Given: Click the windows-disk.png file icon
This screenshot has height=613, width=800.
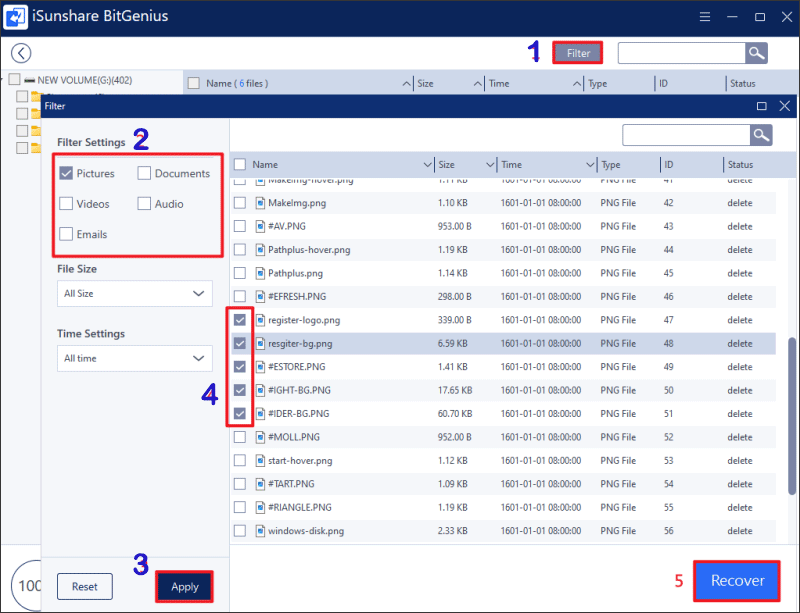Looking at the screenshot, I should point(259,530).
